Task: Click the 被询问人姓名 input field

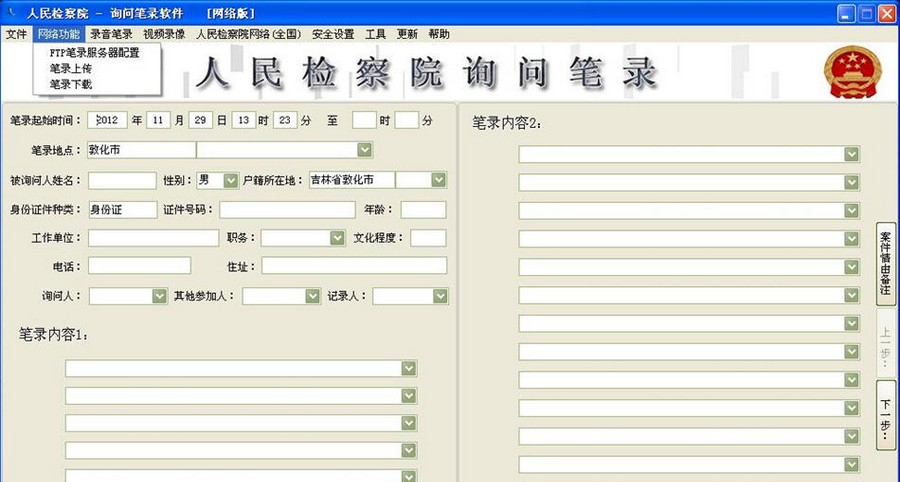Action: tap(122, 180)
